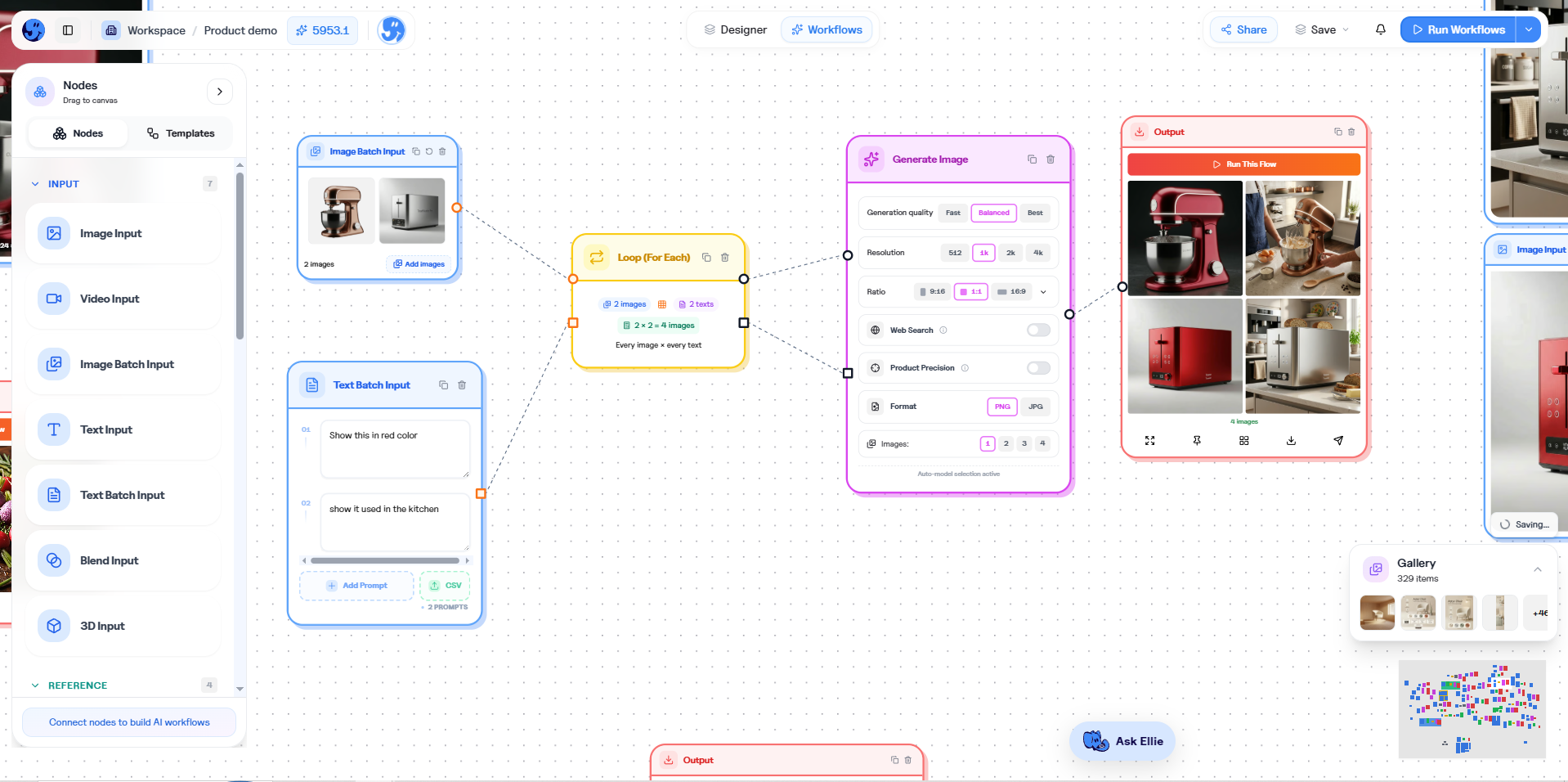Enable the Product Precision toggle
This screenshot has width=1568, height=782.
(x=1038, y=368)
